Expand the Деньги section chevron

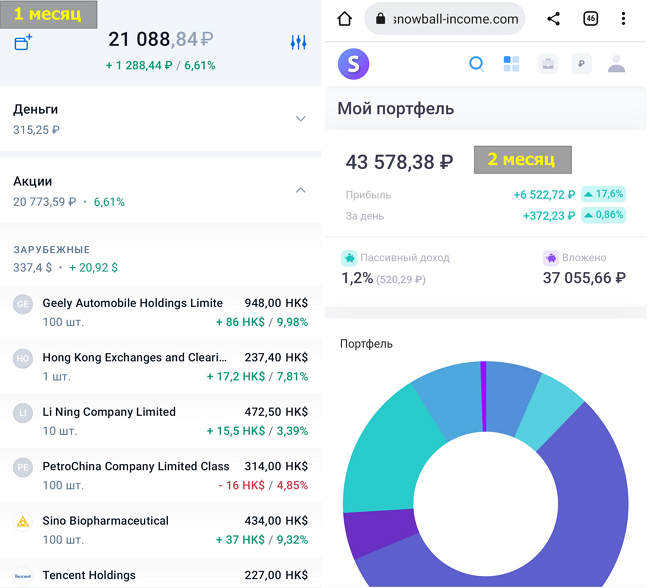pos(301,119)
